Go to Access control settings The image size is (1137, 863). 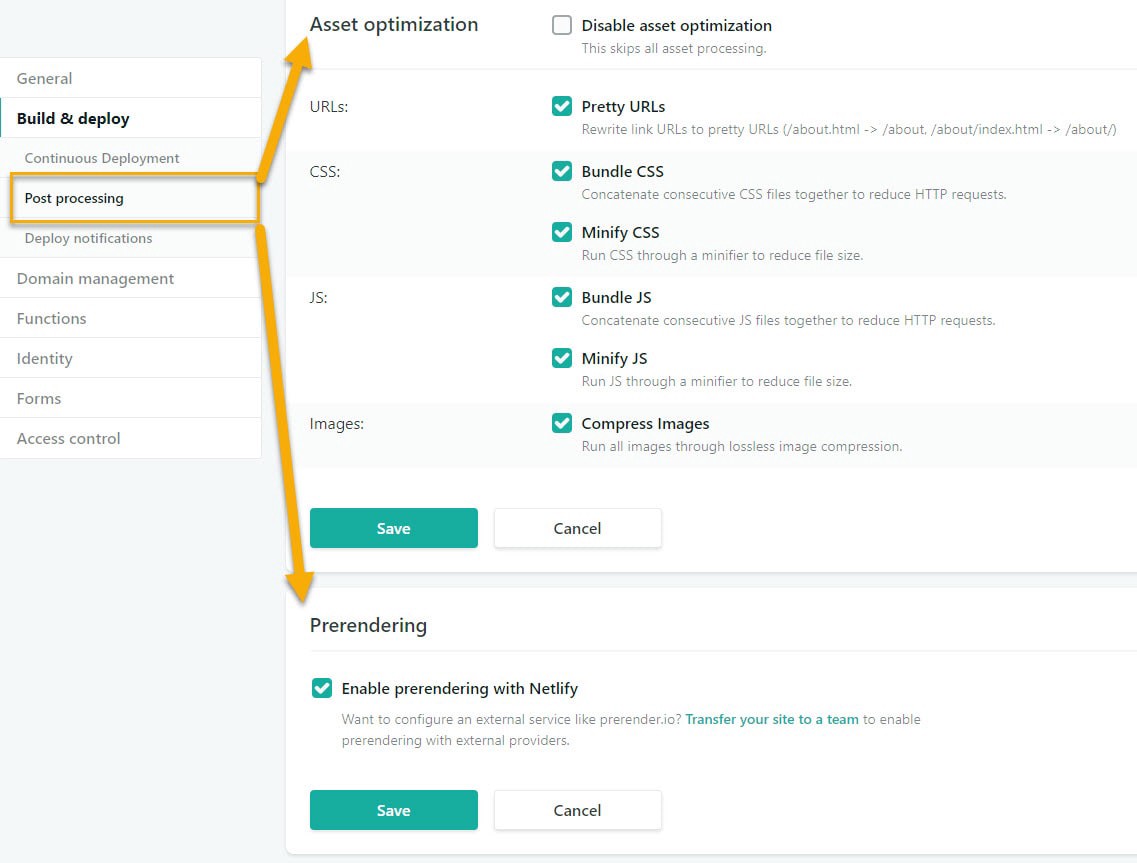pos(68,438)
